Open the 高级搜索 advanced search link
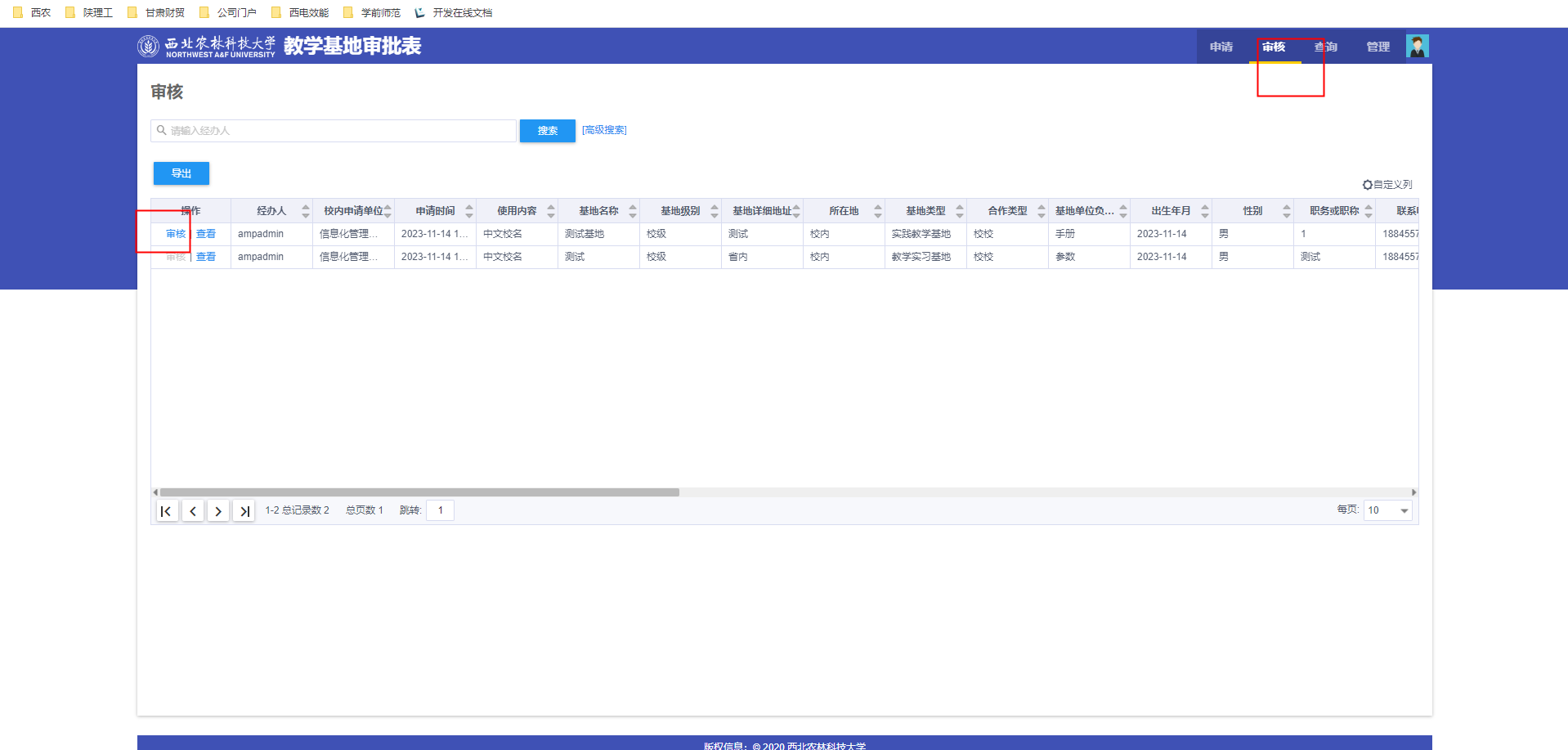Screen dimensions: 1568x750 pos(604,130)
